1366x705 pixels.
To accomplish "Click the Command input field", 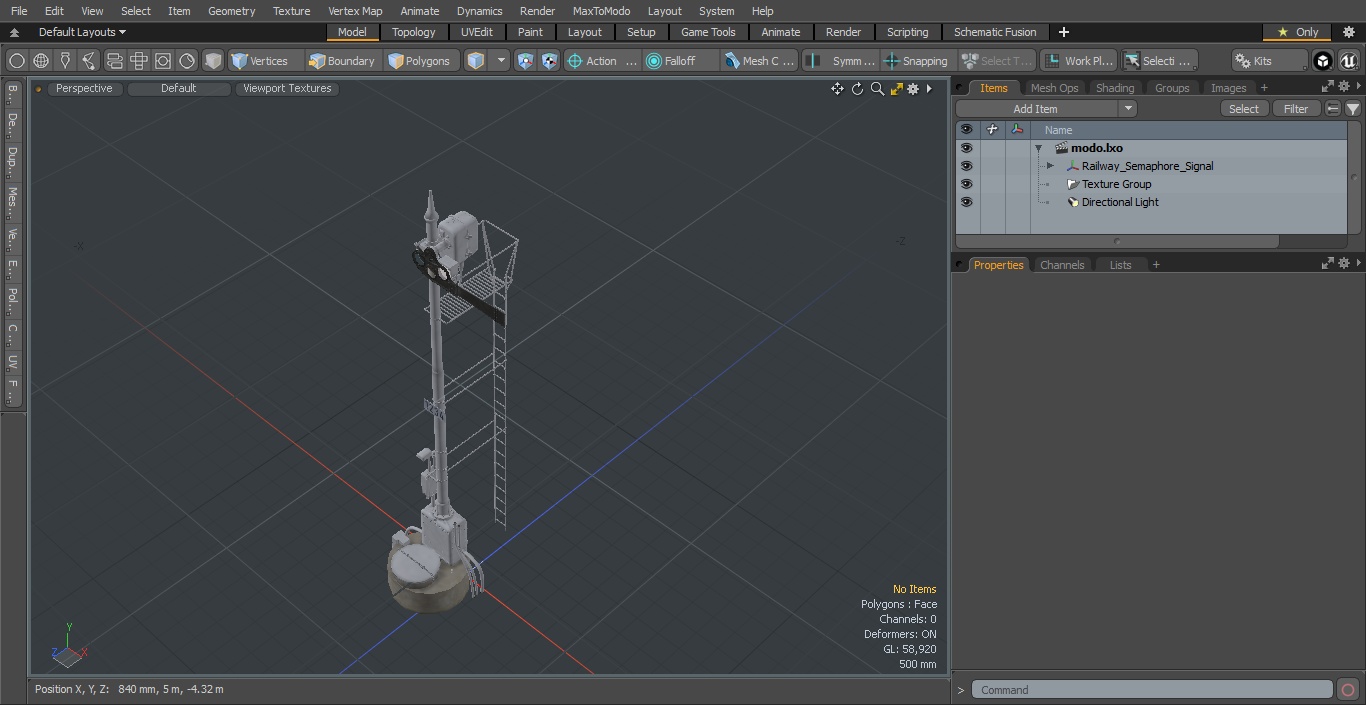I will pyautogui.click(x=1152, y=690).
